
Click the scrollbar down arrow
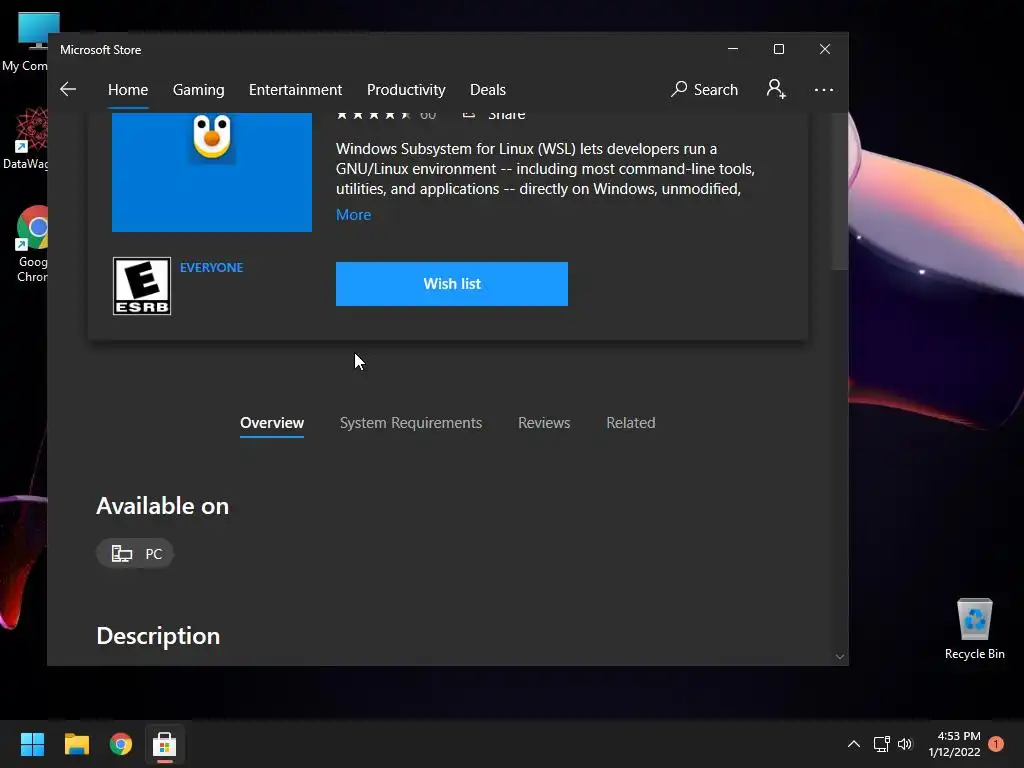point(840,656)
